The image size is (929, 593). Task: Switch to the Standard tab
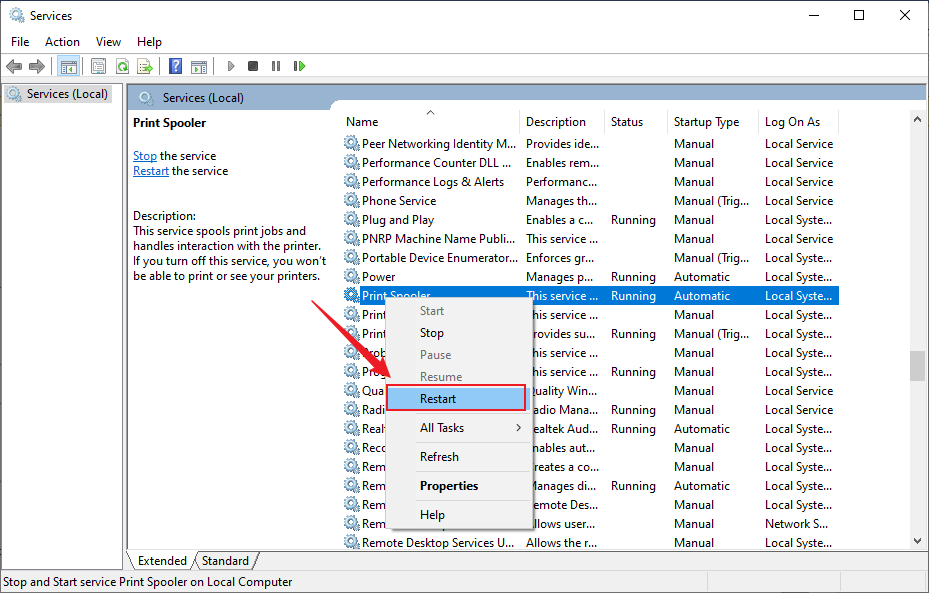[x=225, y=560]
